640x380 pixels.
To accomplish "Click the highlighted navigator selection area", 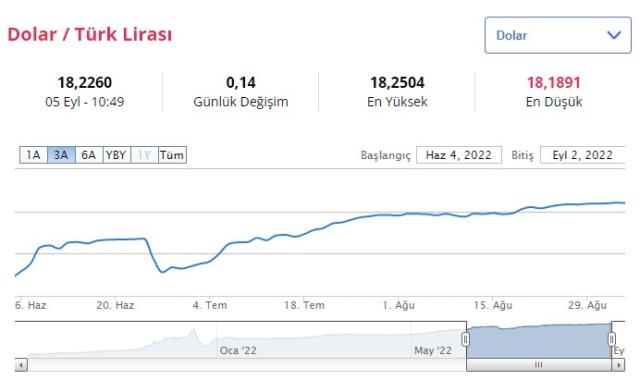I will [x=539, y=341].
